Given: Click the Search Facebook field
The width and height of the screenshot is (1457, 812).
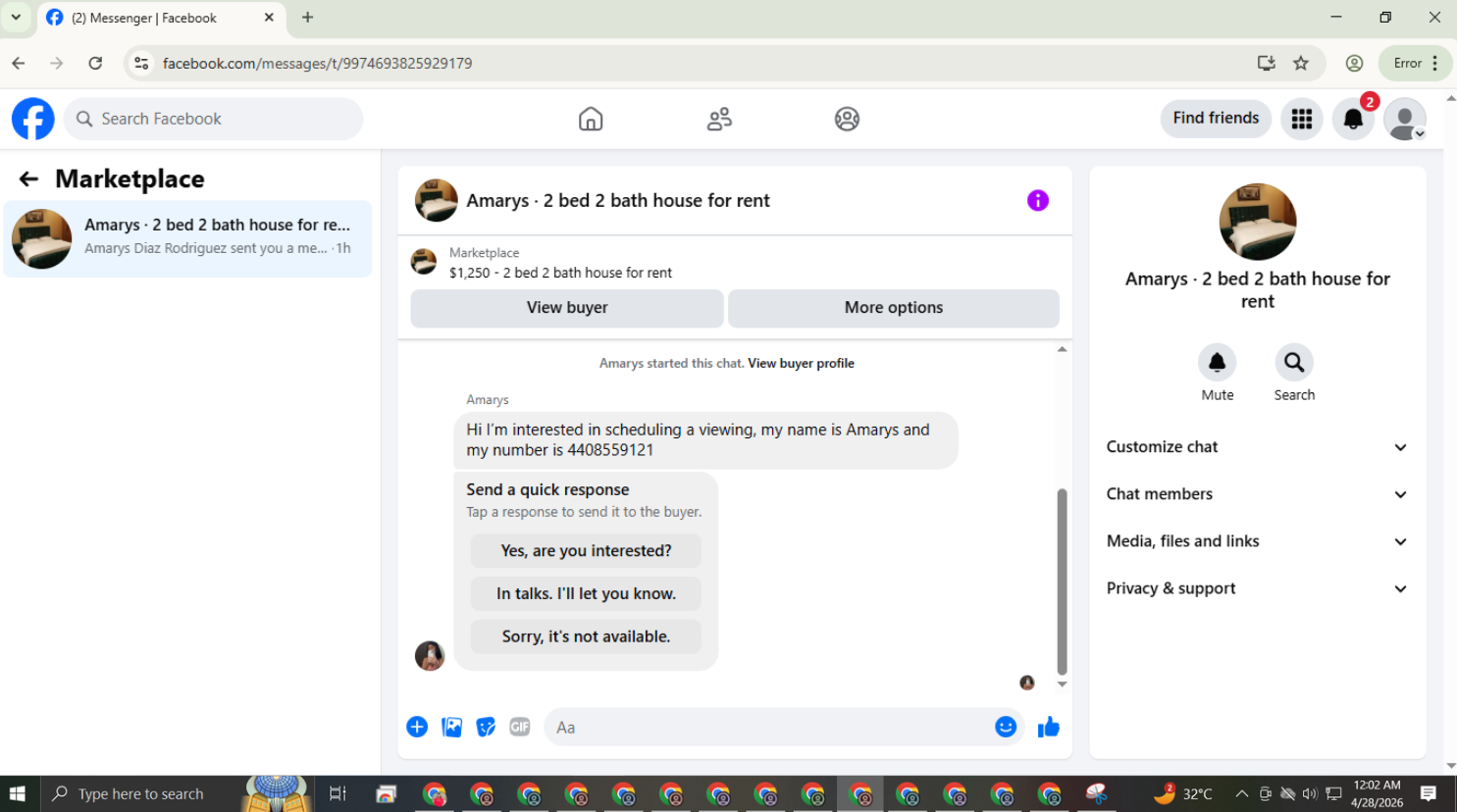Looking at the screenshot, I should click(x=214, y=119).
